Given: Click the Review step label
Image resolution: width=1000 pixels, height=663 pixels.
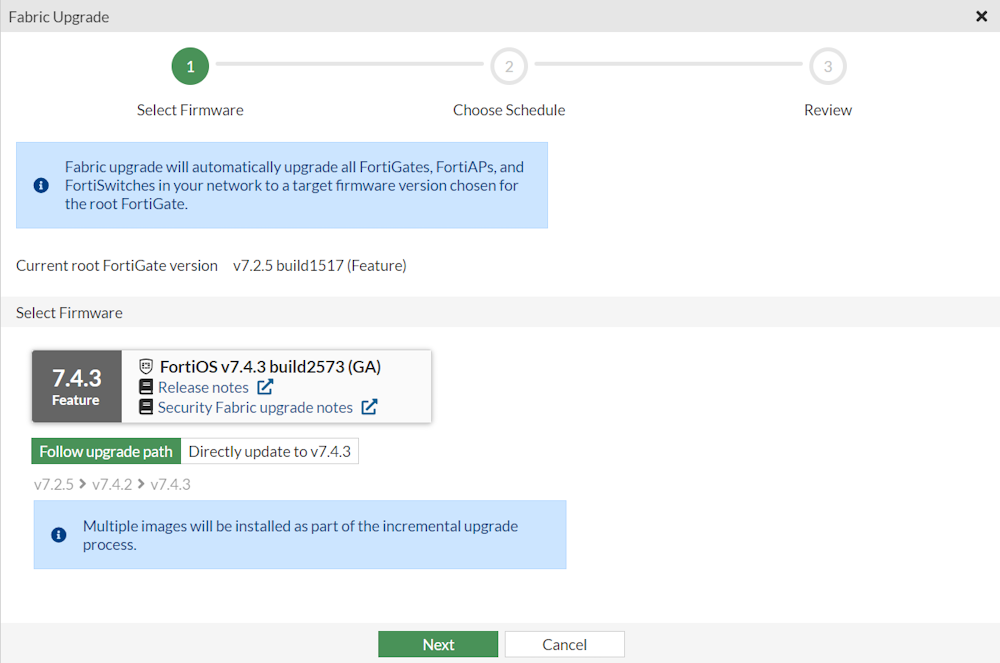Looking at the screenshot, I should pos(828,110).
